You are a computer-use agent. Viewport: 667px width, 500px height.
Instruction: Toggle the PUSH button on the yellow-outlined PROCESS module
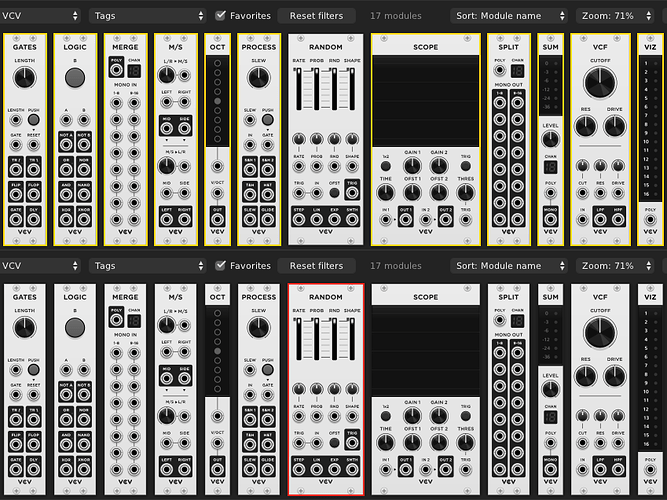[268, 120]
